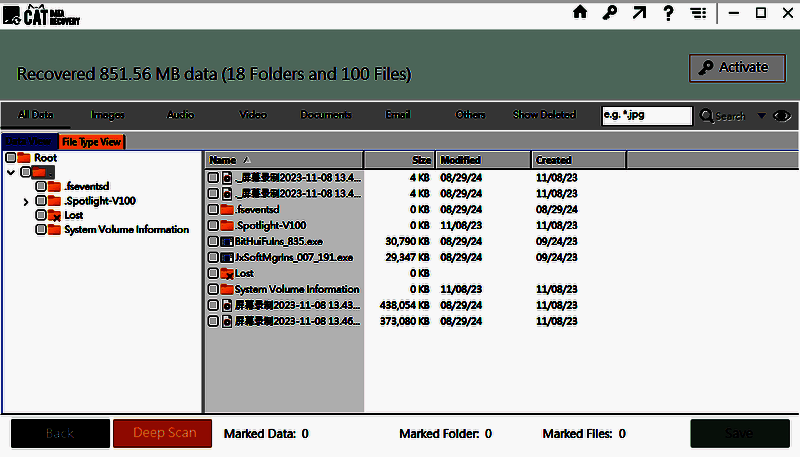
Task: Start a Deep Scan
Action: tap(165, 433)
